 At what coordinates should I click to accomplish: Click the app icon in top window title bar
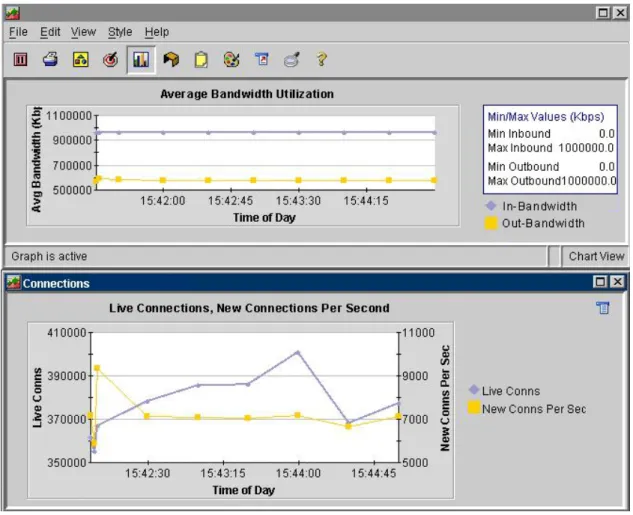pyautogui.click(x=13, y=13)
